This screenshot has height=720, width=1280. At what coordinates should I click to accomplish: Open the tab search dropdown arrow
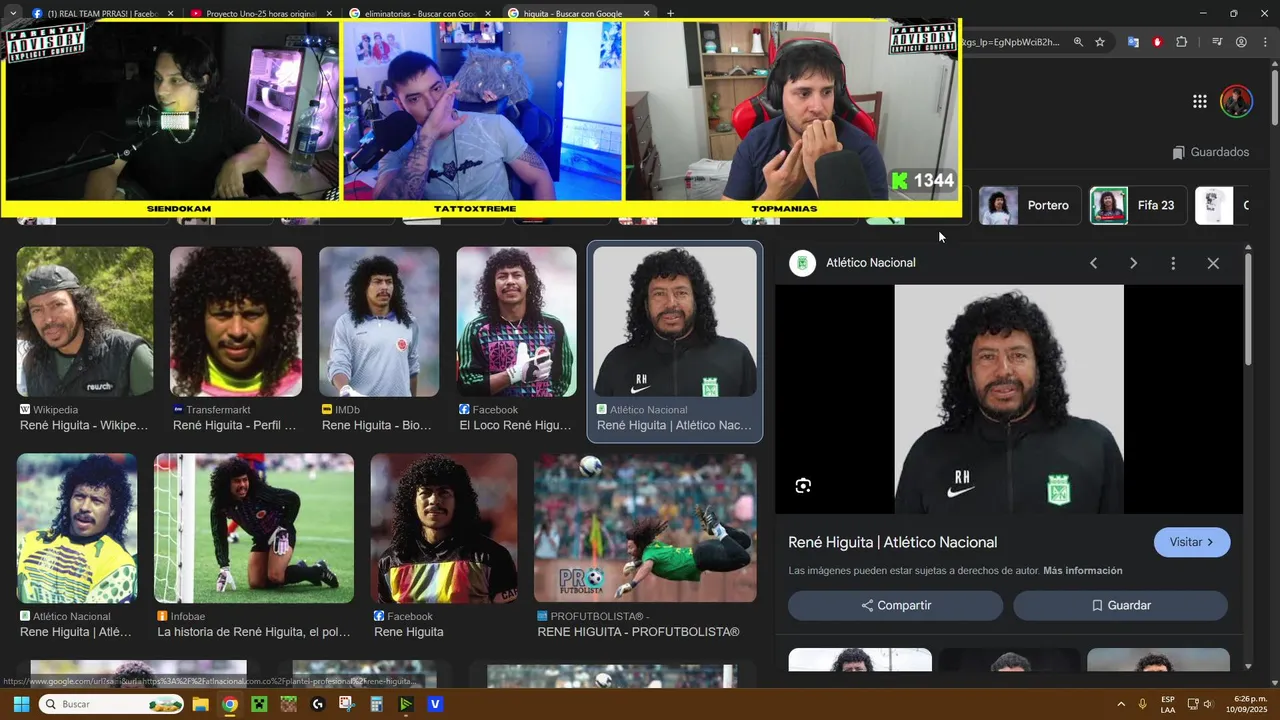12,14
